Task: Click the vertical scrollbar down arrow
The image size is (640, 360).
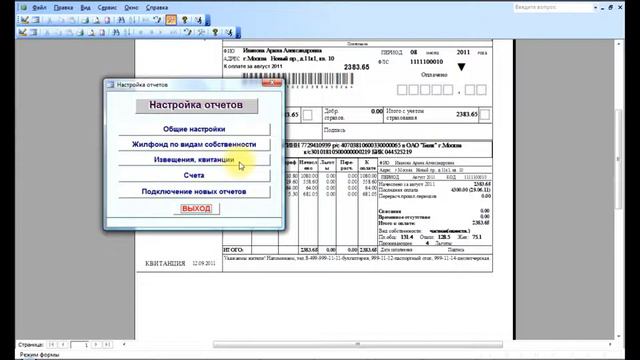Action: pos(619,336)
